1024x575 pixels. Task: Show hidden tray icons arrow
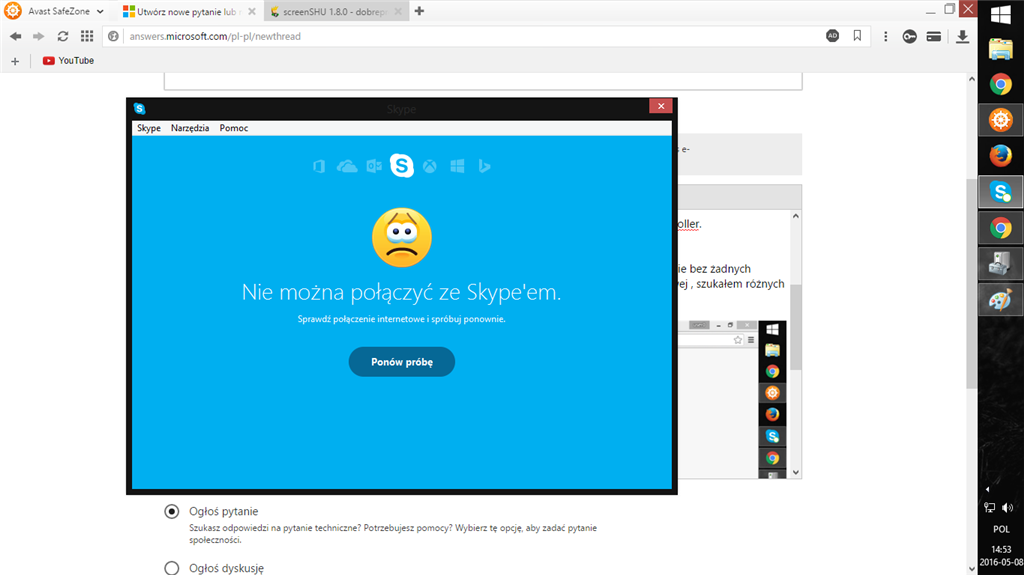987,489
